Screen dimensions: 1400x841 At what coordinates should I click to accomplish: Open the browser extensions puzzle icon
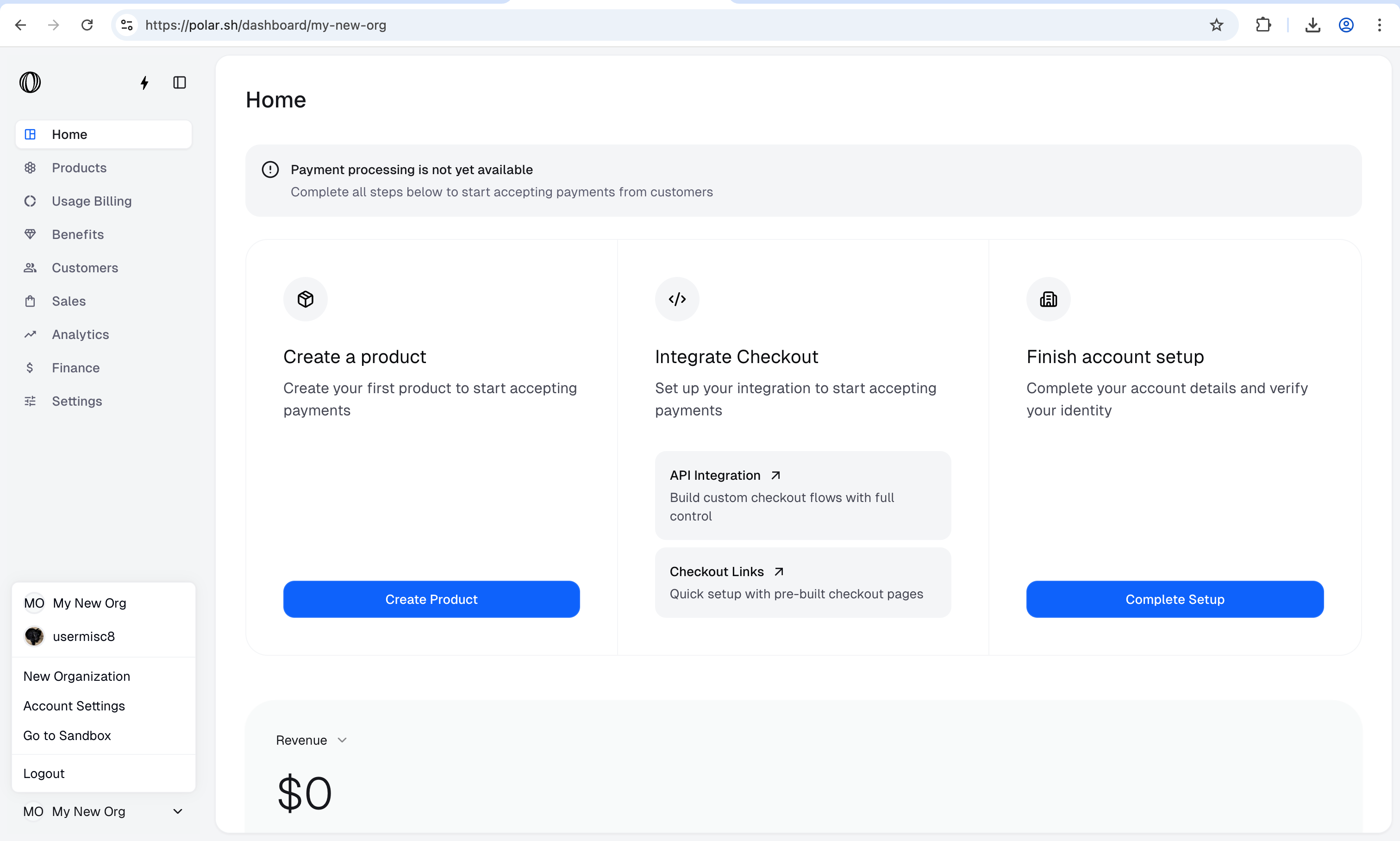(1263, 25)
